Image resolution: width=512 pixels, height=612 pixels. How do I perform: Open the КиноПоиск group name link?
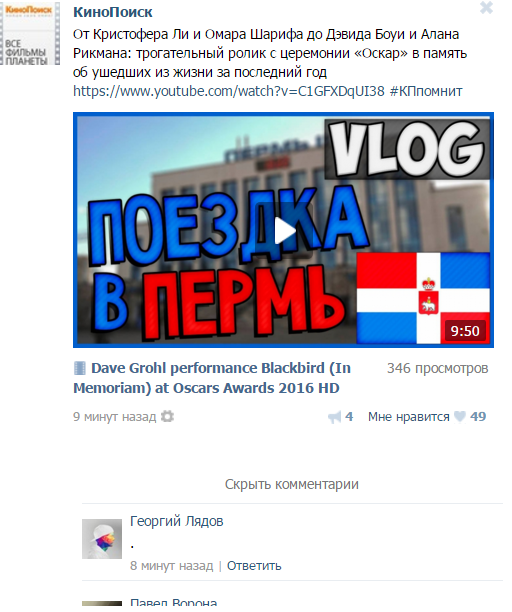tap(113, 12)
